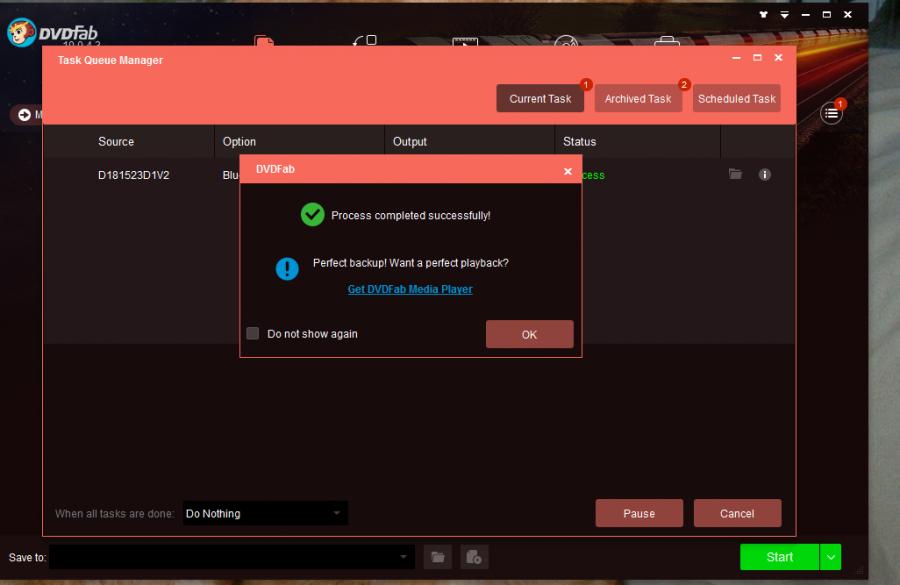The image size is (900, 585).
Task: Click the Source column header
Action: (x=116, y=141)
